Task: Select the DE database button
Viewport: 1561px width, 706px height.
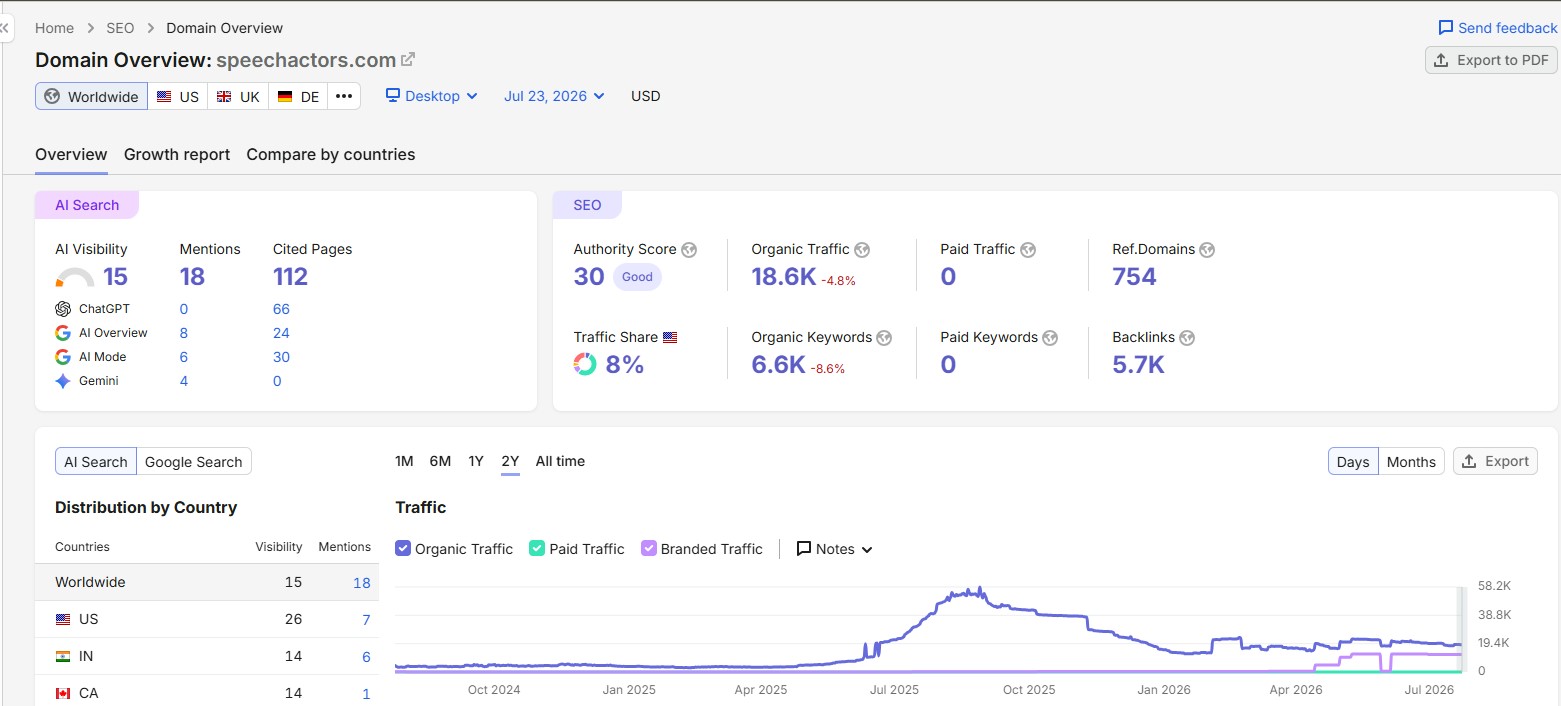Action: click(x=298, y=96)
